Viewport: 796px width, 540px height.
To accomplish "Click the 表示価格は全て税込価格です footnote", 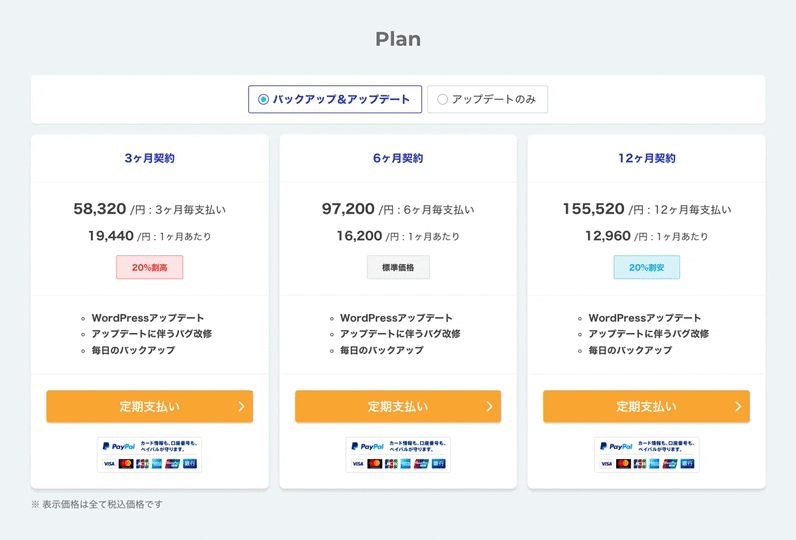I will click(x=102, y=504).
